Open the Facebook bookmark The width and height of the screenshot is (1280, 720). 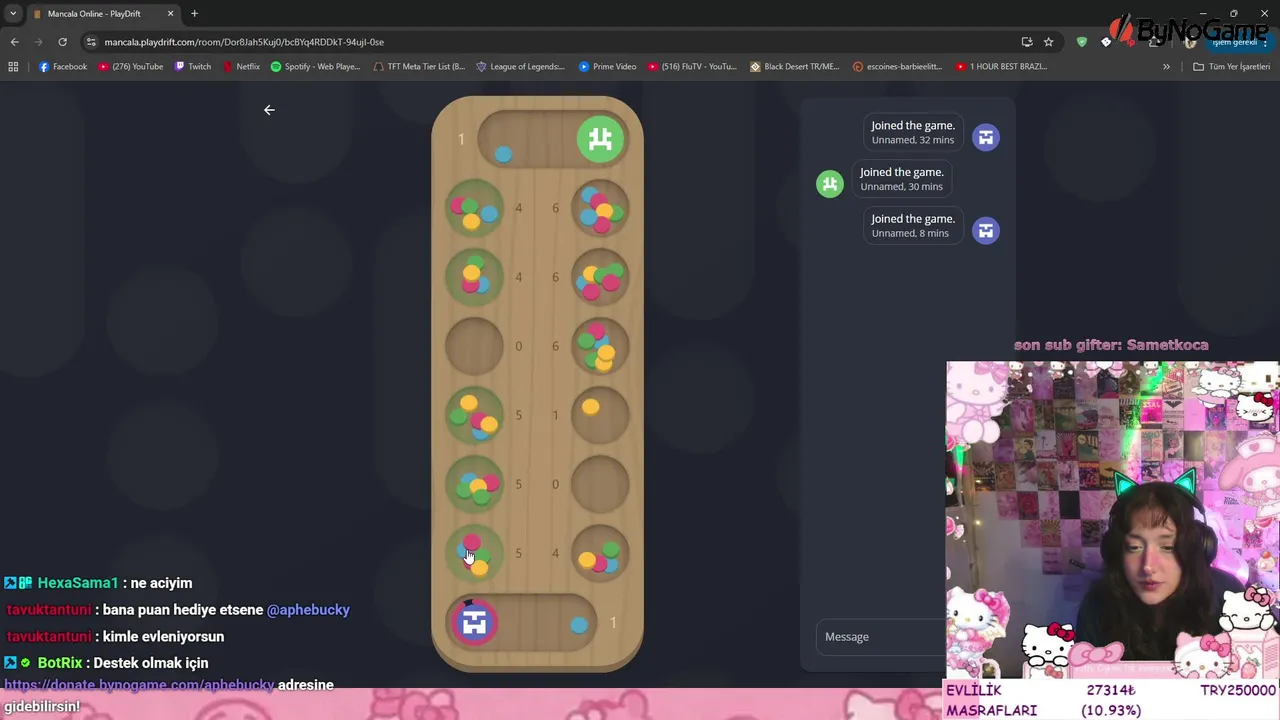63,67
